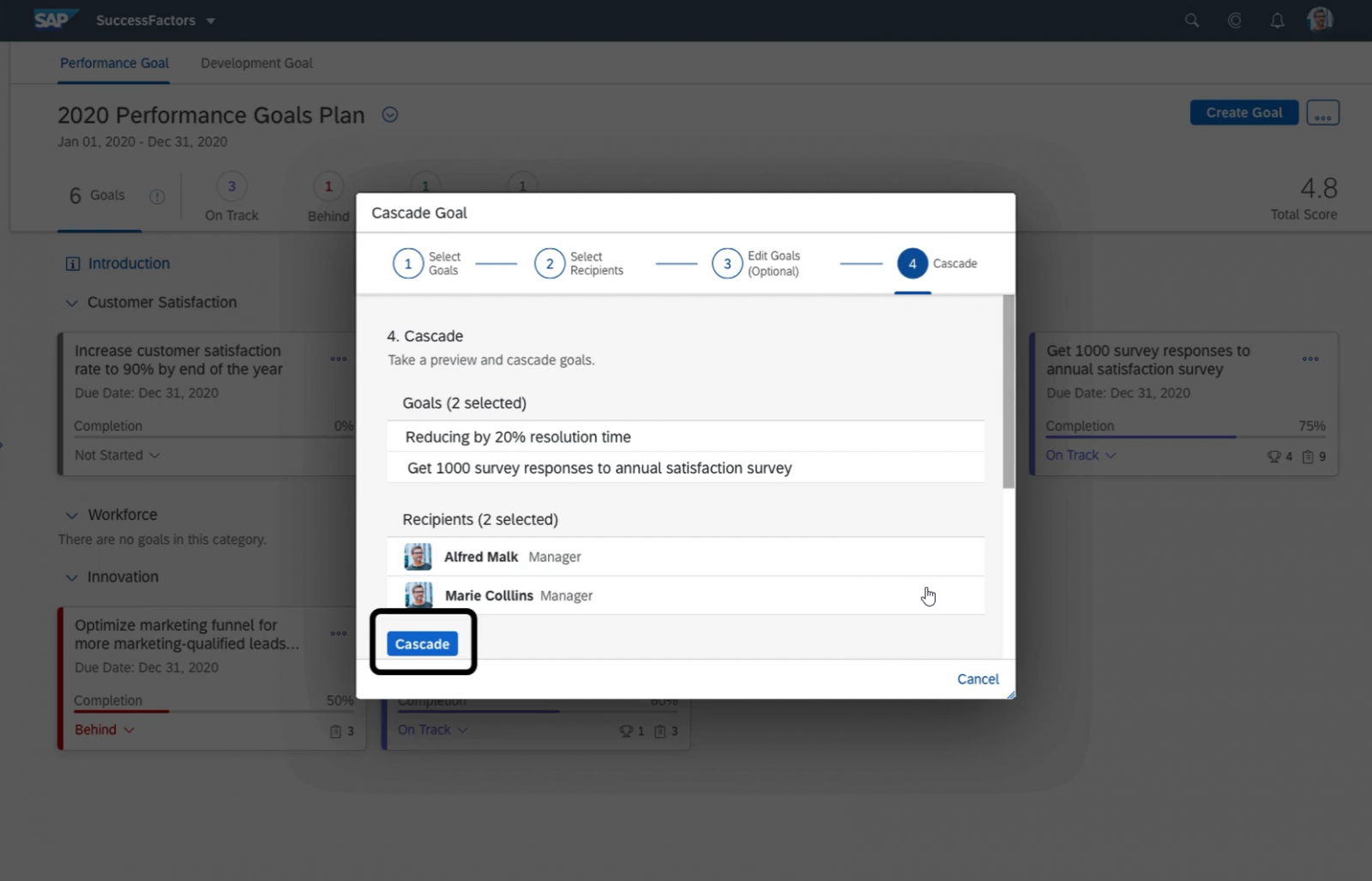Open 'Get 1000 survey responses' card title

pyautogui.click(x=1148, y=359)
